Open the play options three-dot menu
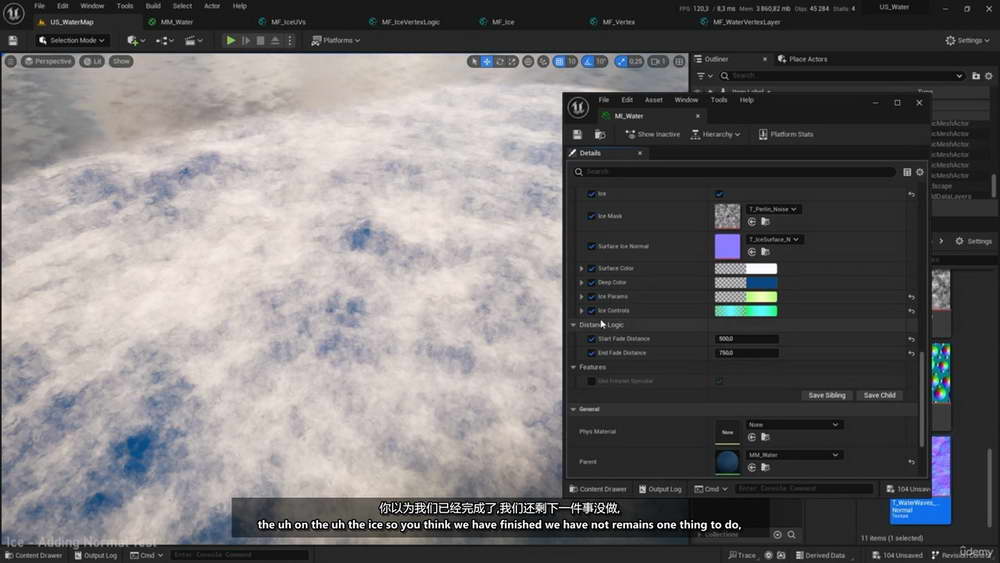This screenshot has width=1000, height=563. tap(290, 40)
